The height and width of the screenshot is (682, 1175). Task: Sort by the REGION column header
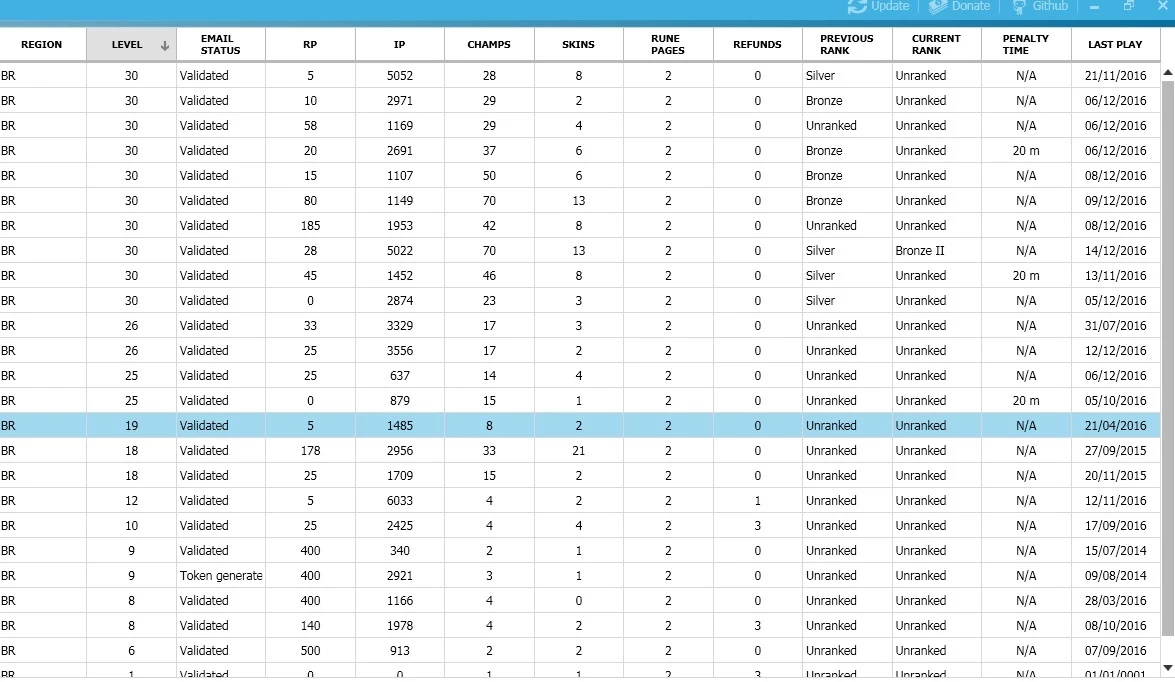(42, 45)
